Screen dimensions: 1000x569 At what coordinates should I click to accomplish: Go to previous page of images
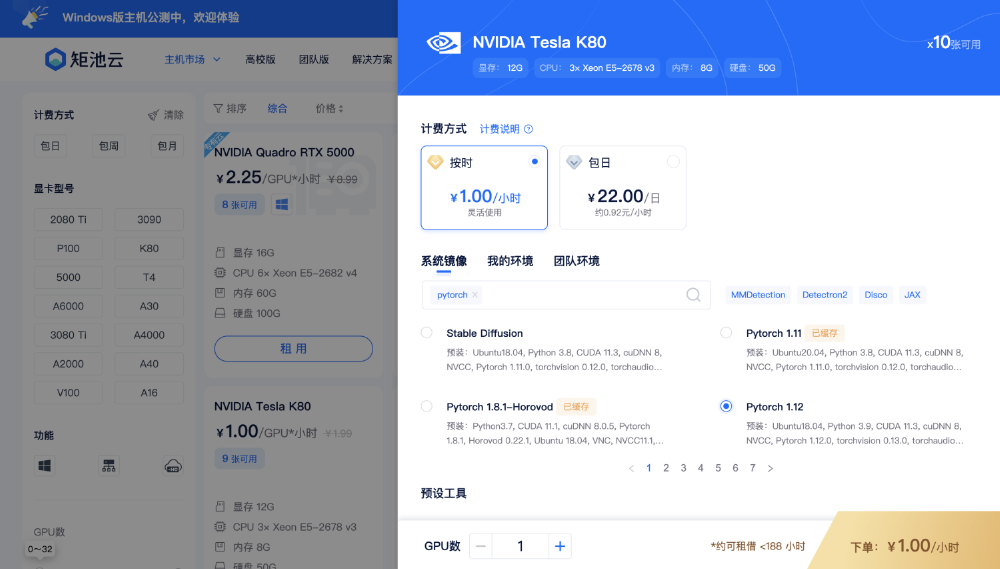631,468
